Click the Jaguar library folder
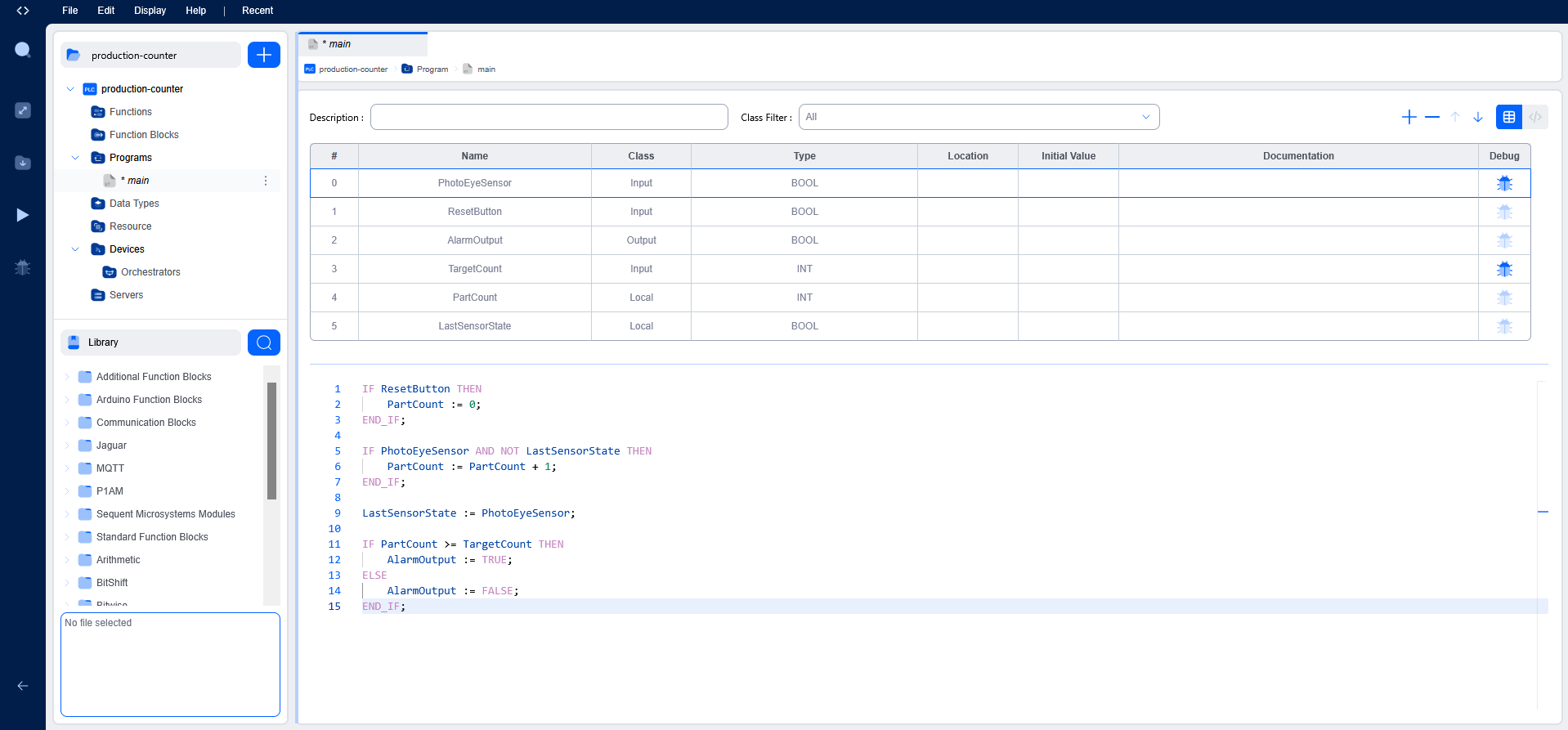The image size is (1568, 730). (111, 446)
